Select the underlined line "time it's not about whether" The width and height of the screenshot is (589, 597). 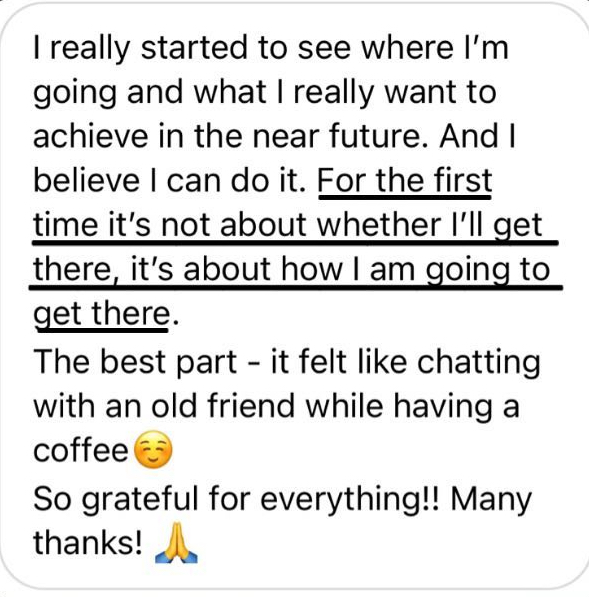tap(237, 225)
